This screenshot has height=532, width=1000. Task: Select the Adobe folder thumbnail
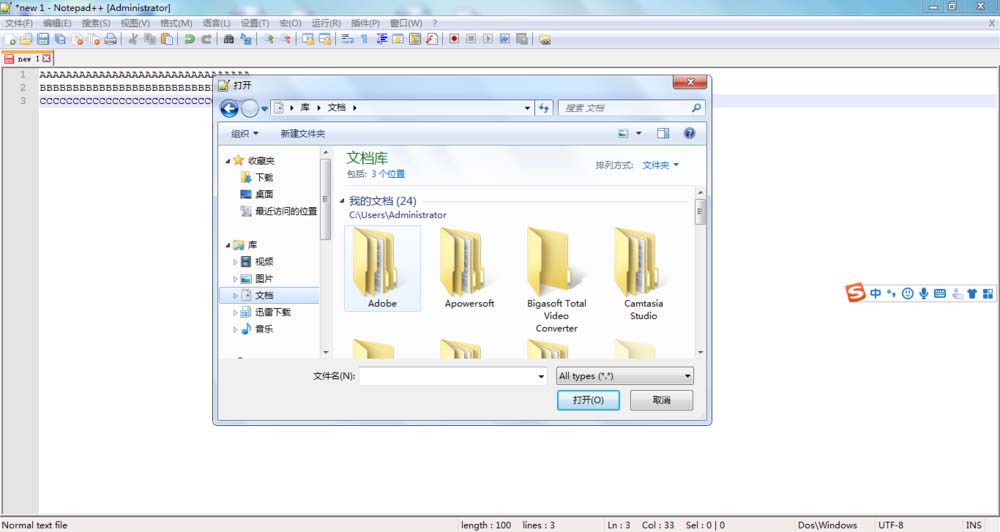click(382, 269)
